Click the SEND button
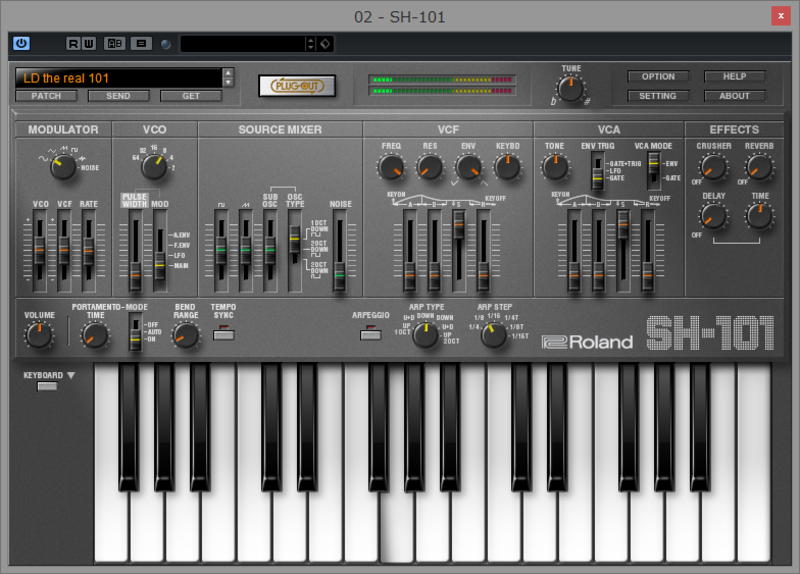Viewport: 800px width, 574px height. 118,96
